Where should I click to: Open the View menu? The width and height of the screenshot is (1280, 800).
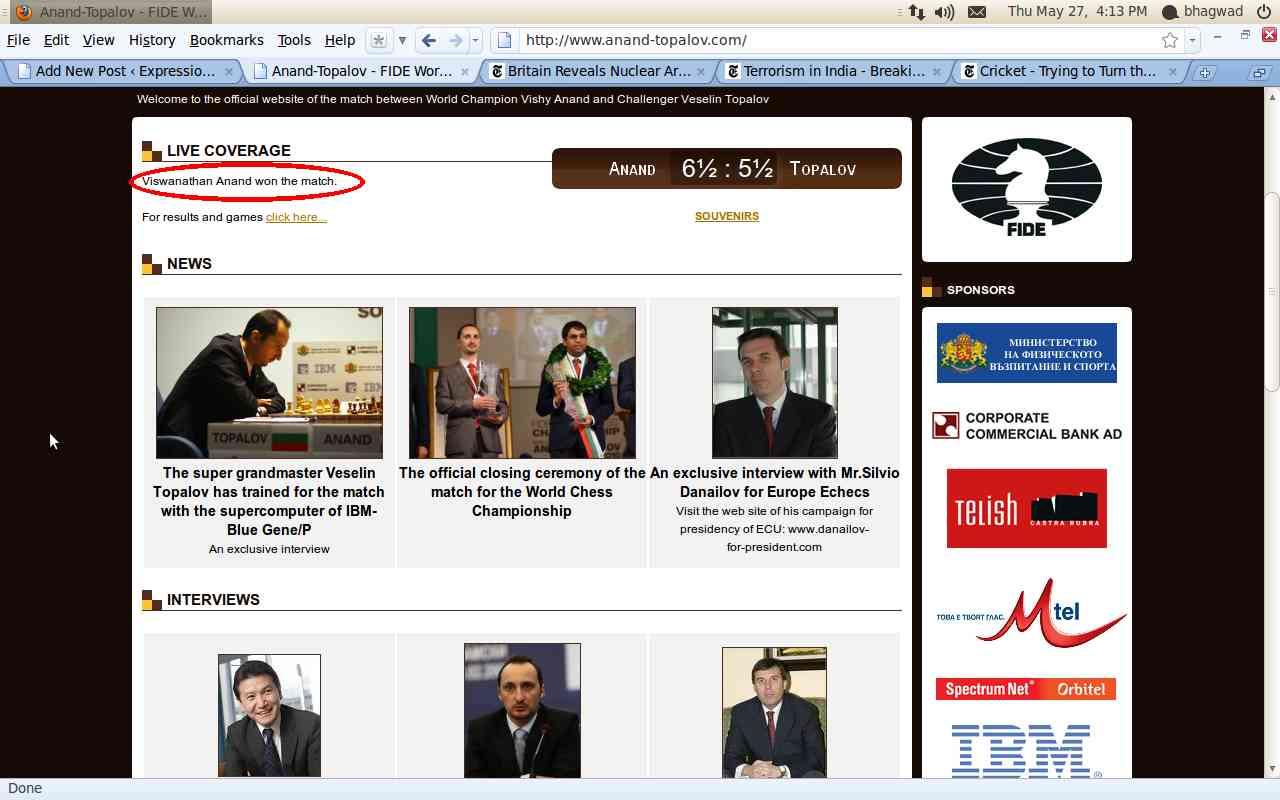(x=98, y=40)
